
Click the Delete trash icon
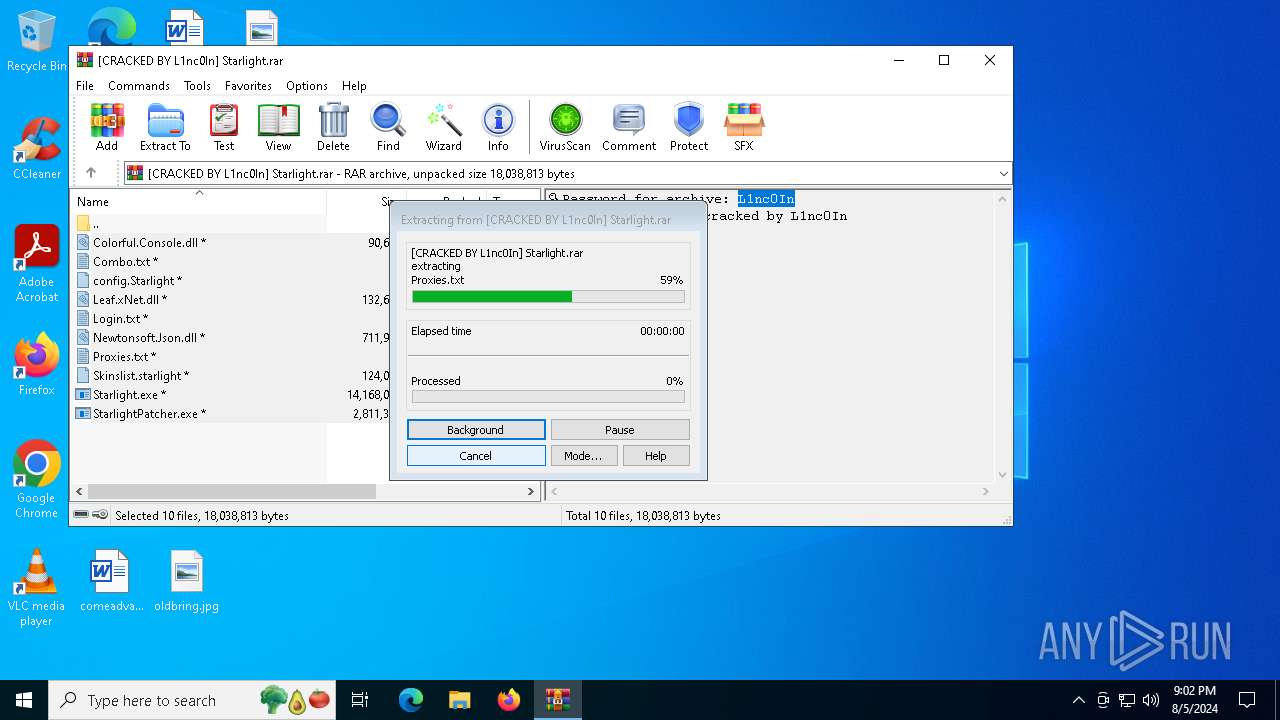pos(333,127)
